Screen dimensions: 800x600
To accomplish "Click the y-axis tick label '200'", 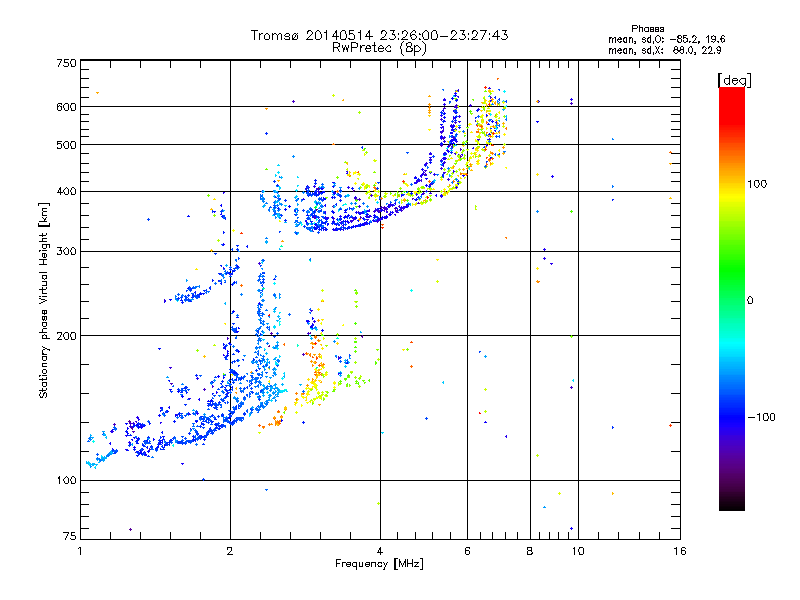I will [x=66, y=336].
